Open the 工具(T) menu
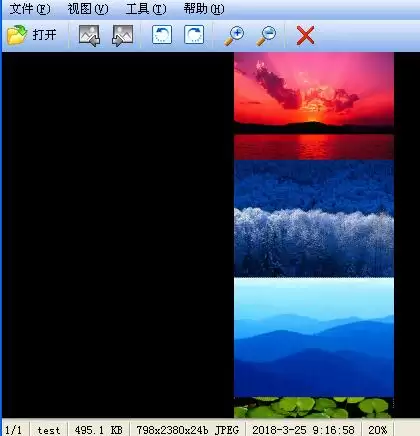 click(146, 9)
